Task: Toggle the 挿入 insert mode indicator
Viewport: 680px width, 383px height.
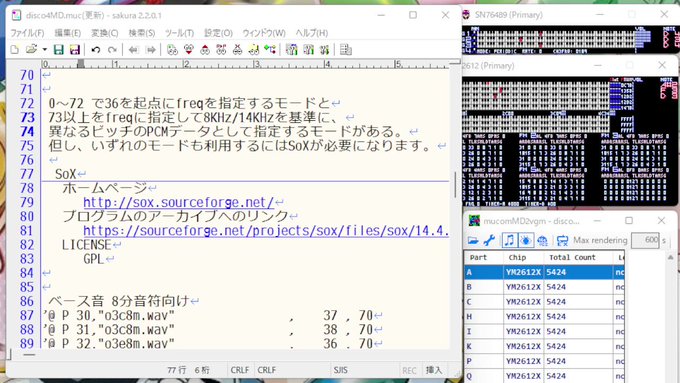Action: tap(434, 370)
